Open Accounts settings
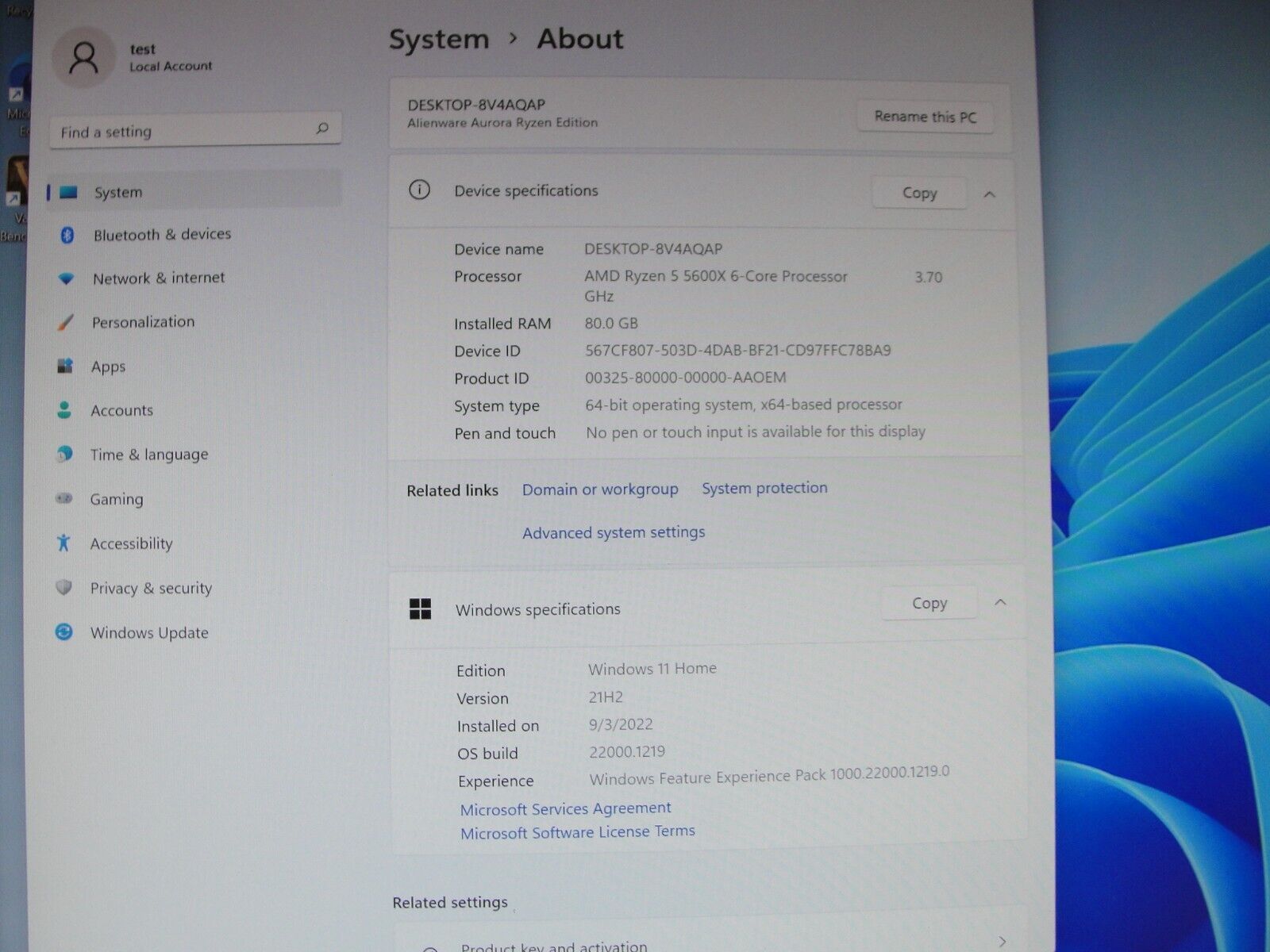This screenshot has width=1270, height=952. tap(121, 410)
